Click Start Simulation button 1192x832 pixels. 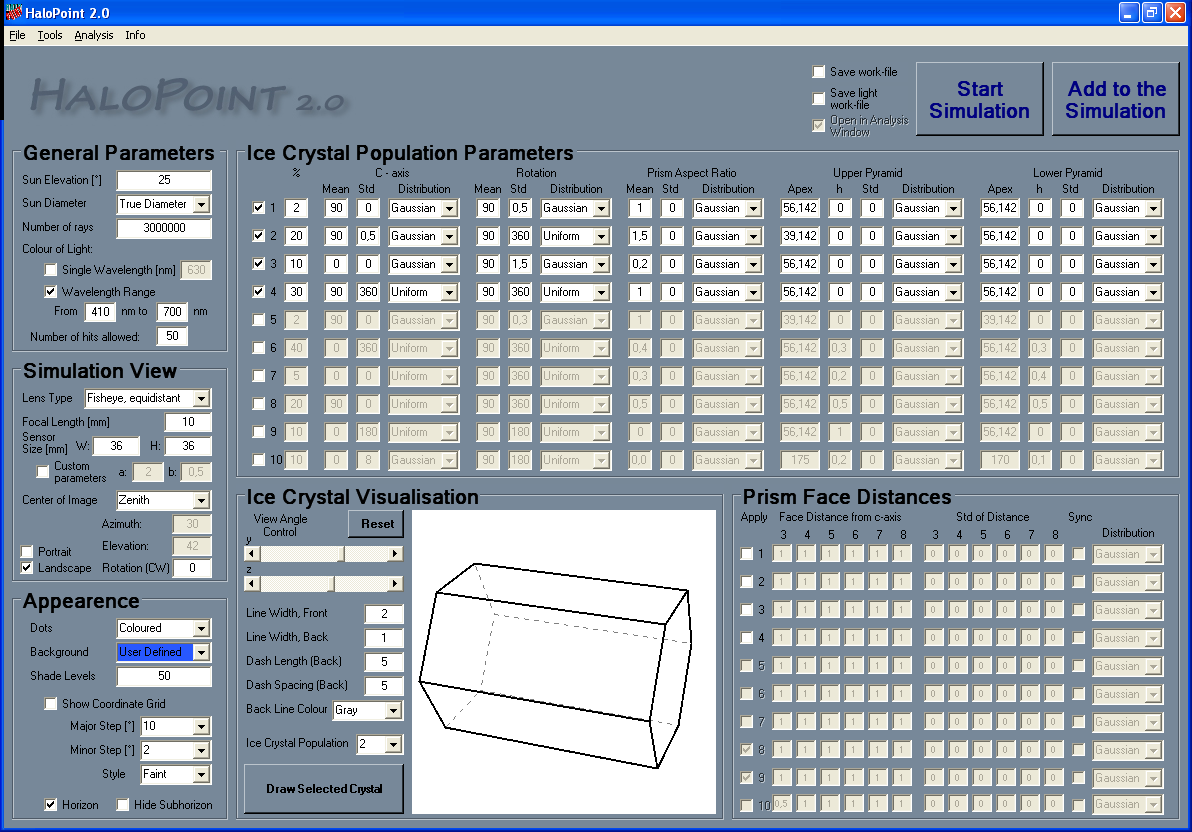[x=979, y=100]
